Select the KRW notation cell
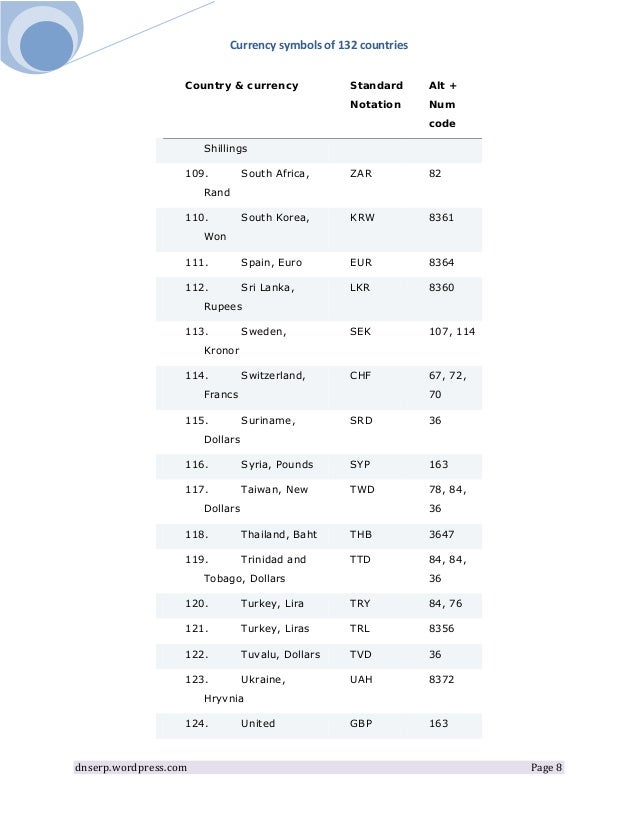This screenshot has height=826, width=638. pyautogui.click(x=362, y=218)
